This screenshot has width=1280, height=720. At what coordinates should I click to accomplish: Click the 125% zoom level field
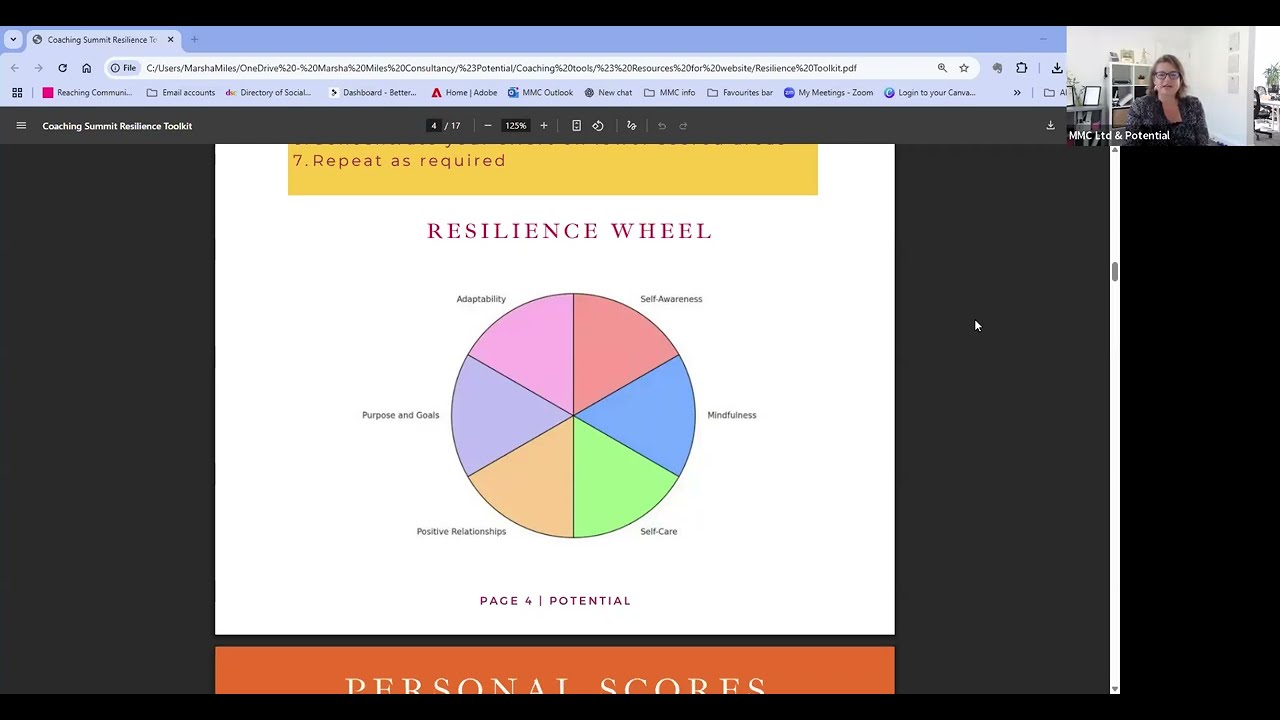515,126
